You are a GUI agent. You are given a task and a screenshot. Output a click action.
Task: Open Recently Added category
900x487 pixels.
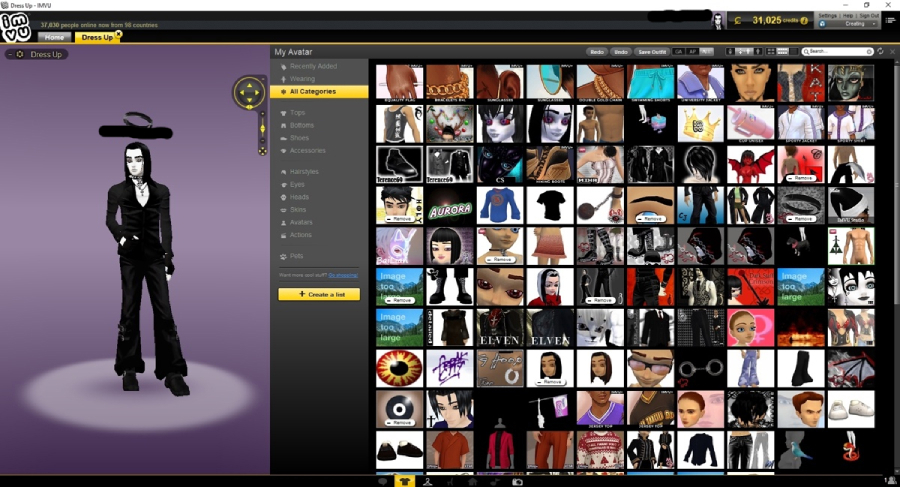(313, 66)
